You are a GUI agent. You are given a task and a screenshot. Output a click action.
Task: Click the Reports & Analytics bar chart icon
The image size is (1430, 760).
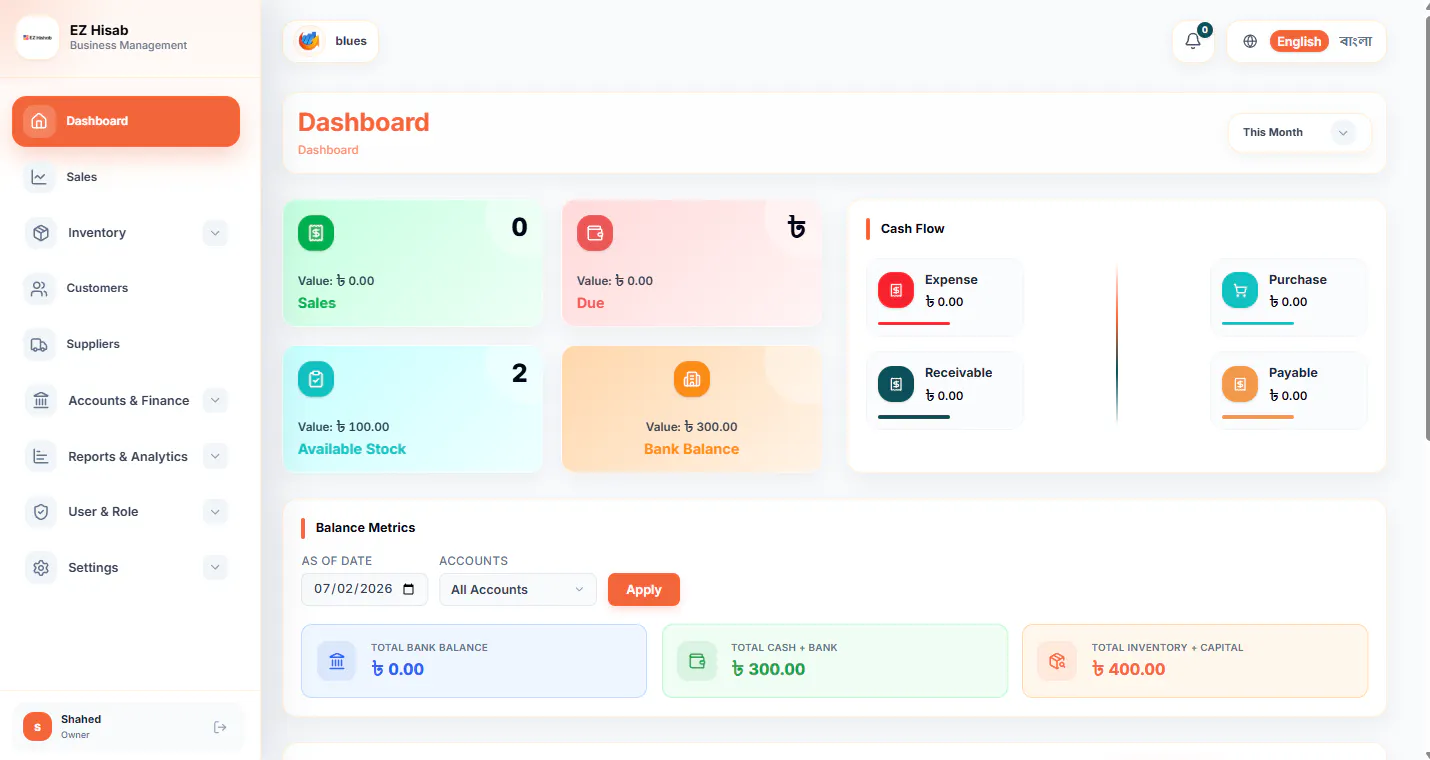coord(41,457)
